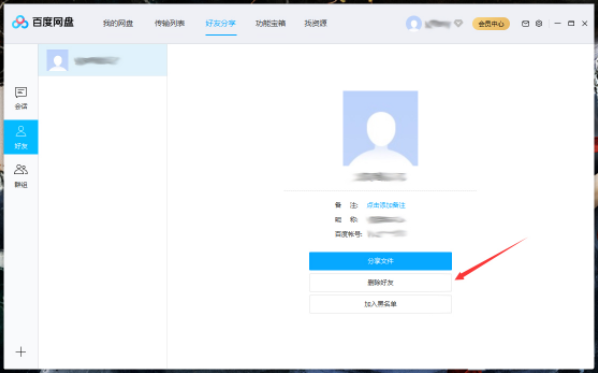Select the 好友 sidebar section
Screen dimensions: 598x373
click(x=21, y=137)
